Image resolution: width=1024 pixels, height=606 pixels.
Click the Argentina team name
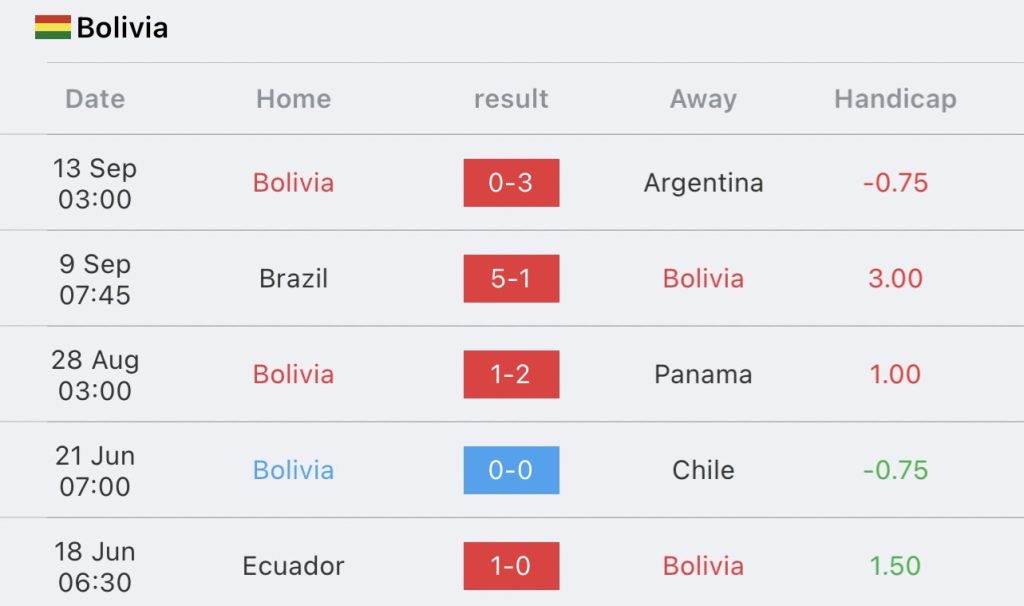tap(703, 183)
